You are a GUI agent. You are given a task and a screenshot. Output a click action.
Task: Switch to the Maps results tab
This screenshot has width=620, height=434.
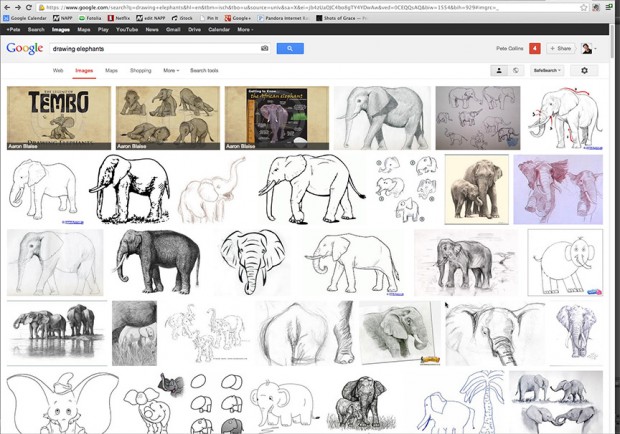111,70
